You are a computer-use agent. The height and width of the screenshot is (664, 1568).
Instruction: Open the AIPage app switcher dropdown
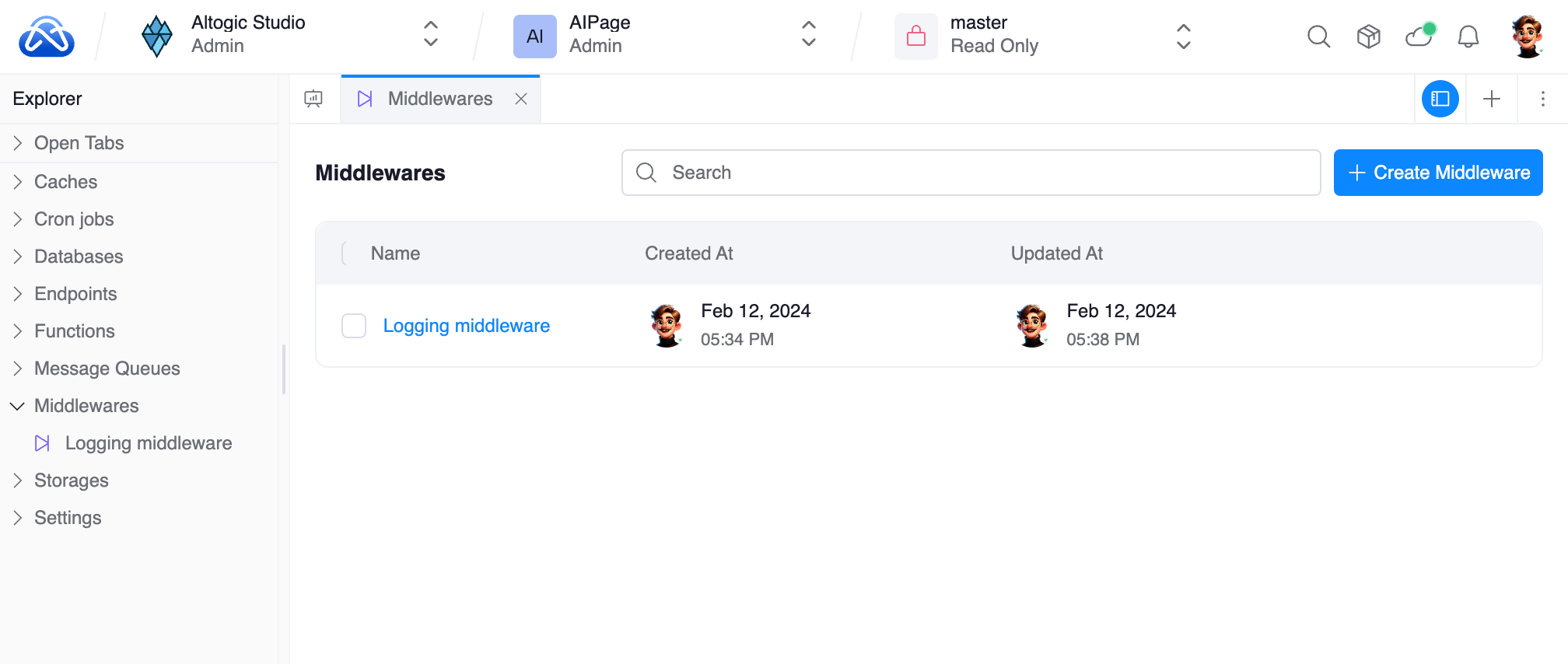click(x=808, y=35)
